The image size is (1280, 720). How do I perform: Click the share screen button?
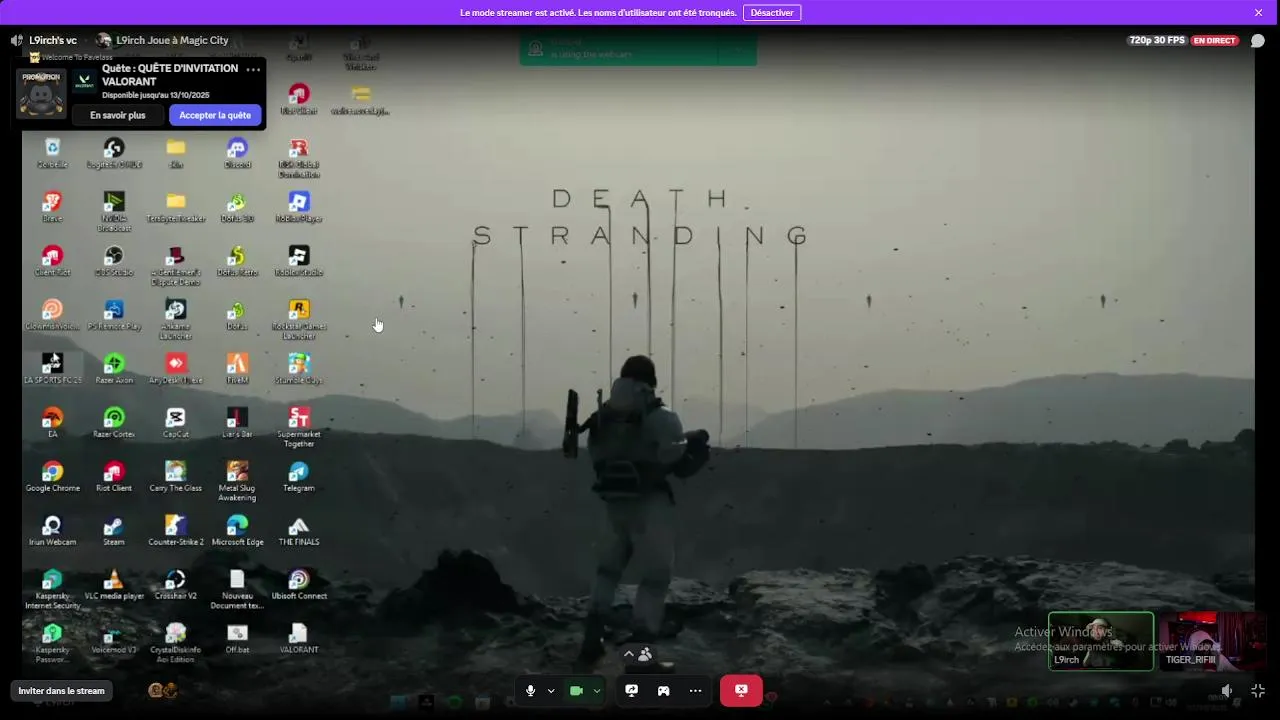[x=631, y=691]
